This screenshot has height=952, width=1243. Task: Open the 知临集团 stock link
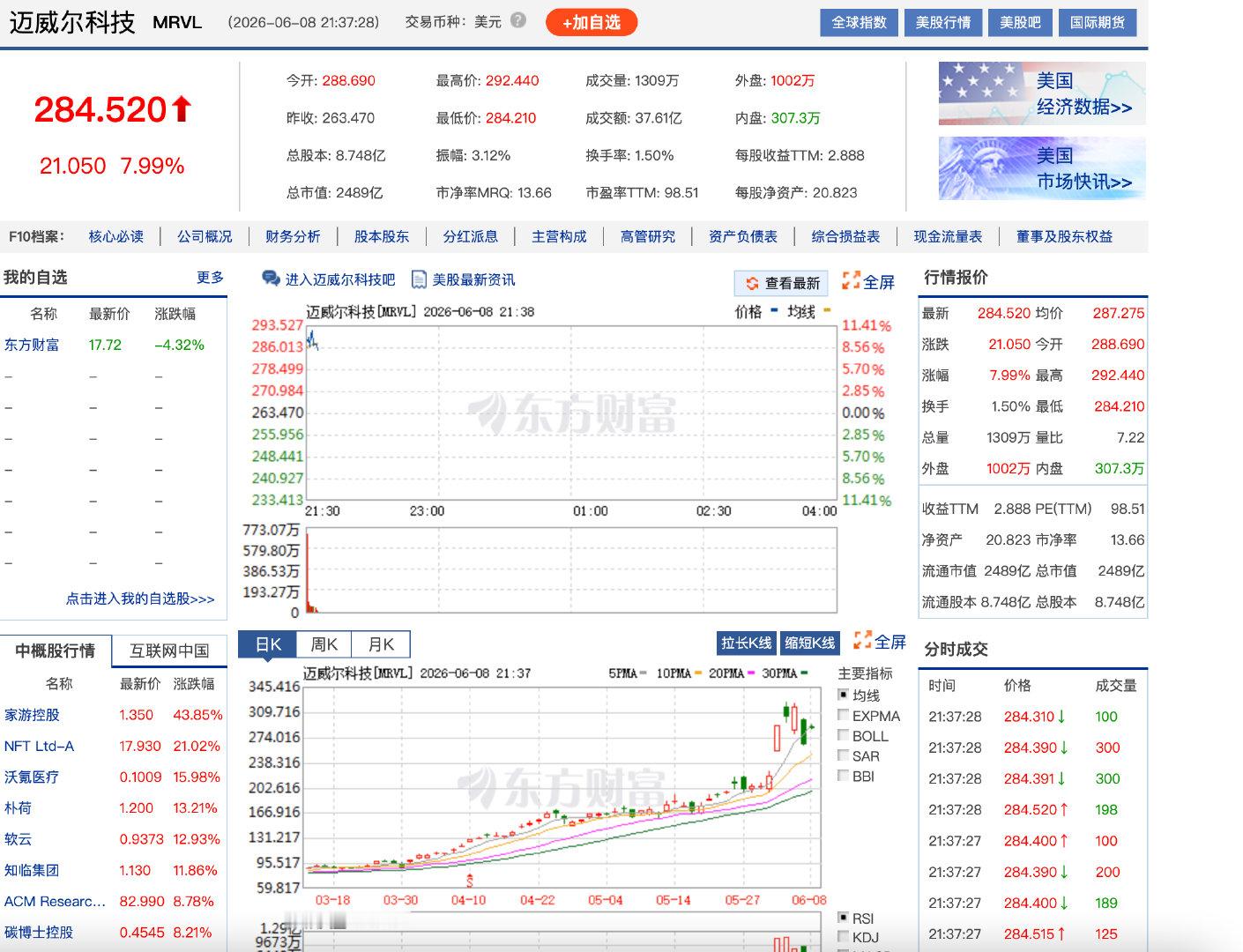(32, 870)
